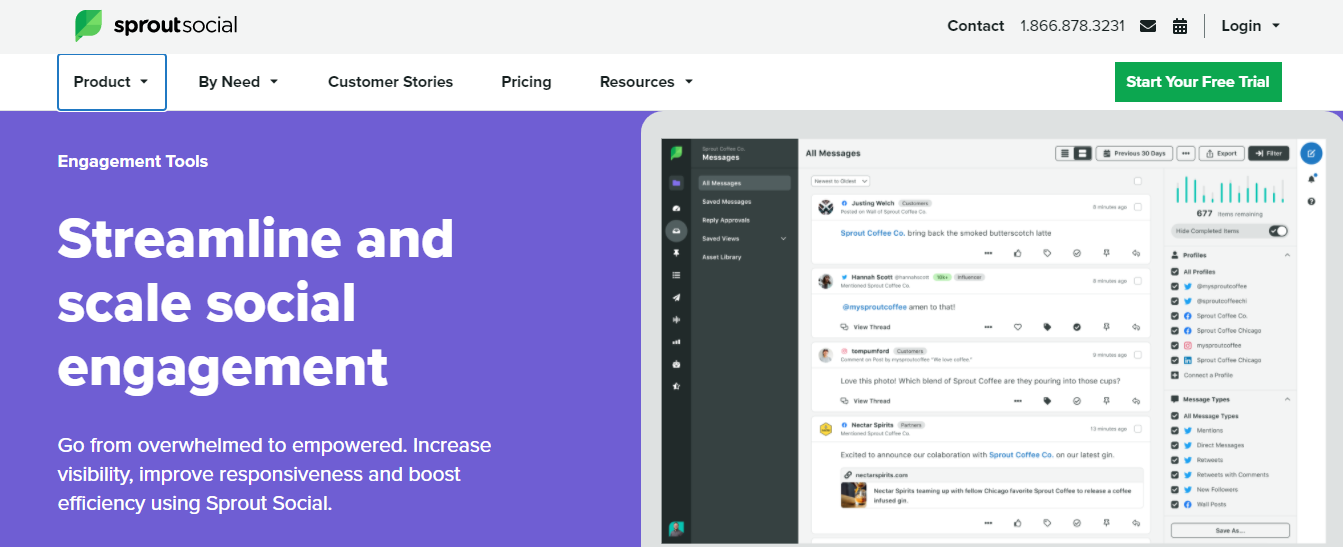1343x547 pixels.
Task: Click the email envelope icon in header
Action: coord(1148,26)
